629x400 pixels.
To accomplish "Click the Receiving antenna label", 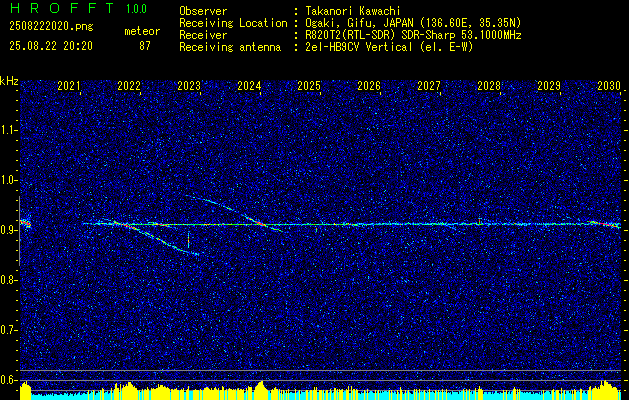I will [x=230, y=47].
